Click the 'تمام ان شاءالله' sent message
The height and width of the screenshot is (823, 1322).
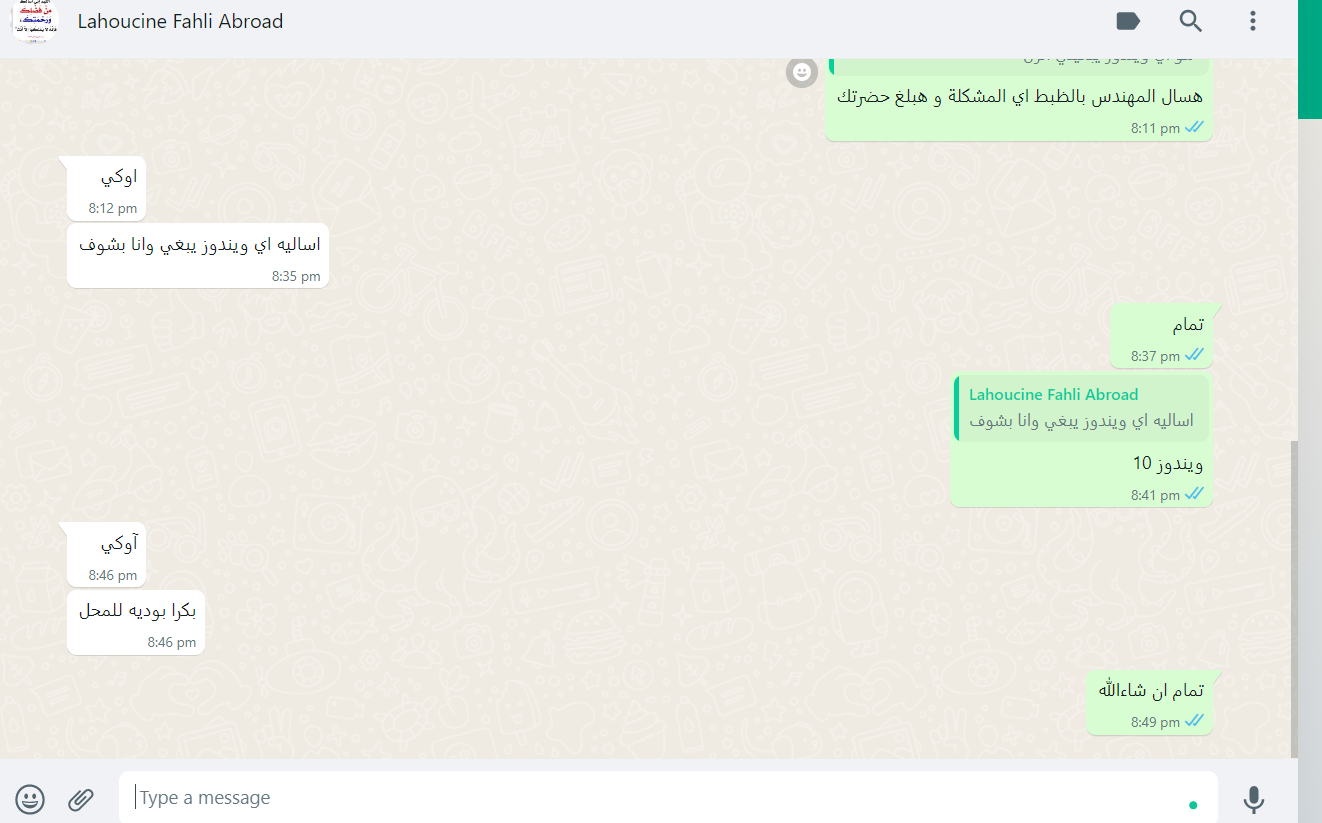coord(1150,702)
